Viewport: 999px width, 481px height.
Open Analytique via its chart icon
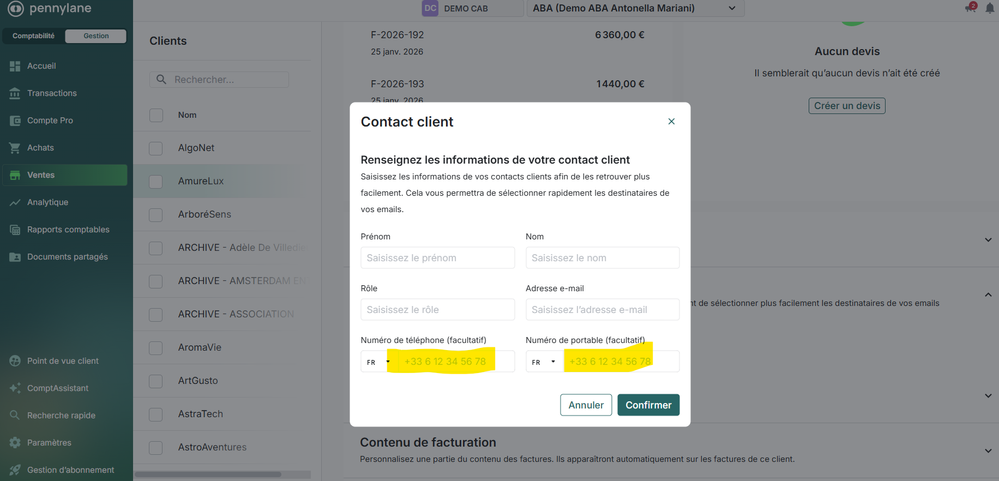pos(15,202)
